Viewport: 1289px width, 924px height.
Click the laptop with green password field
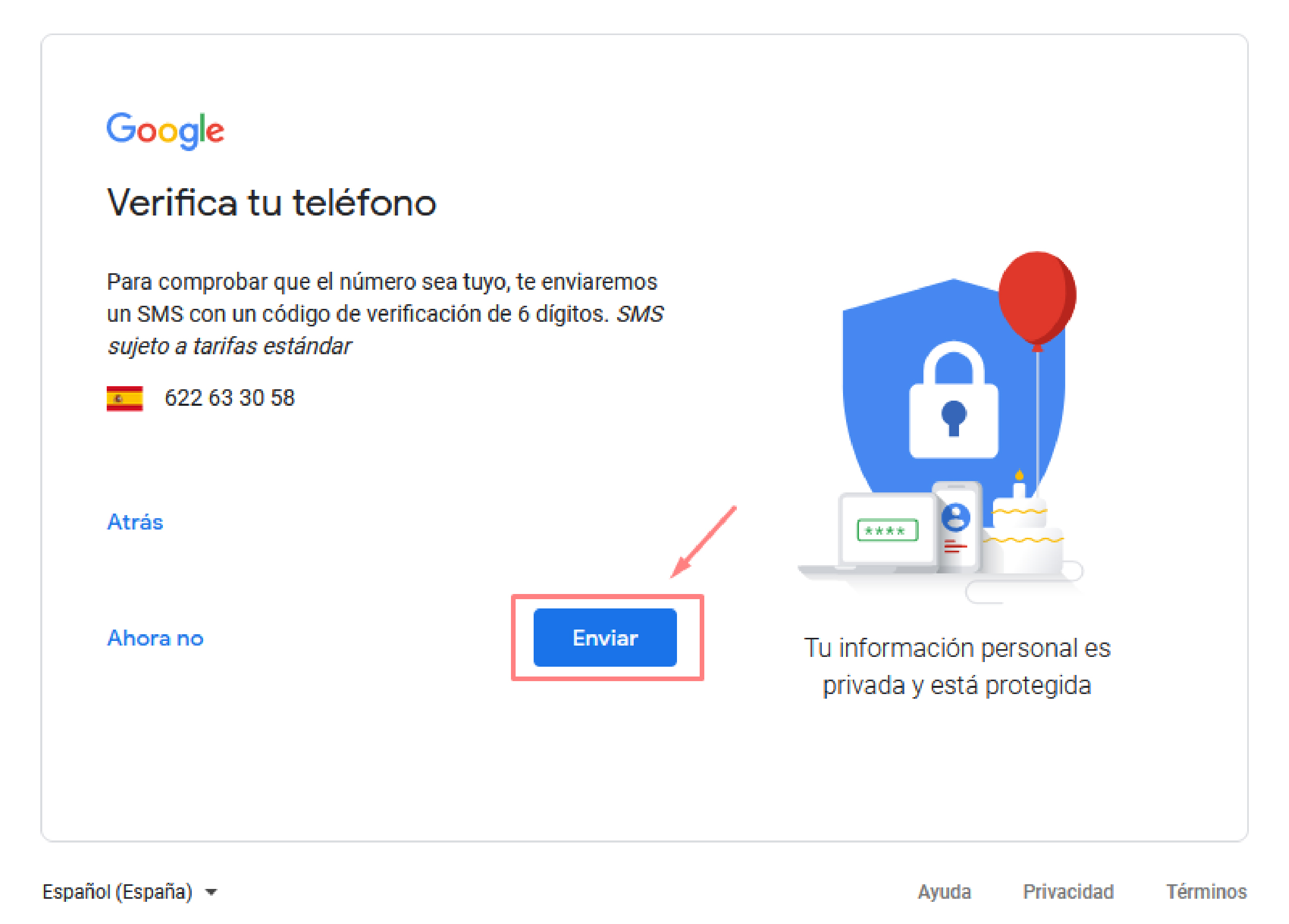(x=878, y=534)
